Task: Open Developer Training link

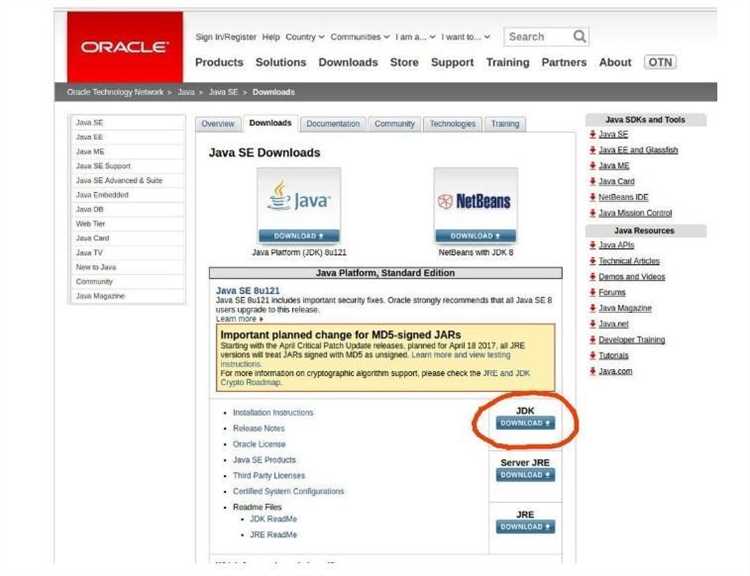Action: [632, 340]
